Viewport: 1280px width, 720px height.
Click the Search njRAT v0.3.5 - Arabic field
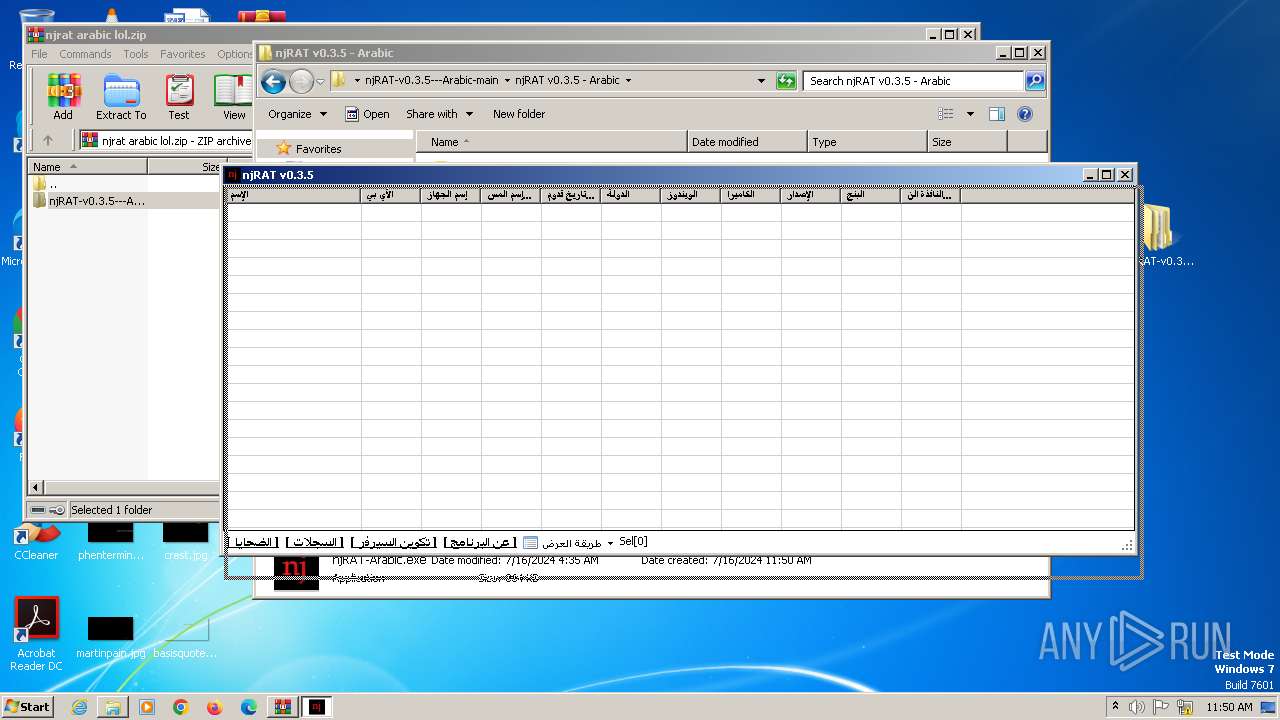tap(914, 81)
